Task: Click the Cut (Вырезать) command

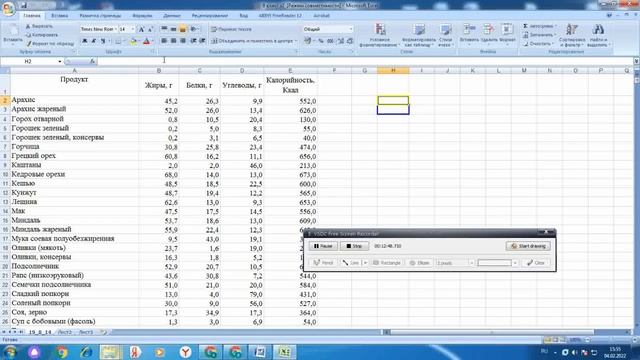Action: 40,26
